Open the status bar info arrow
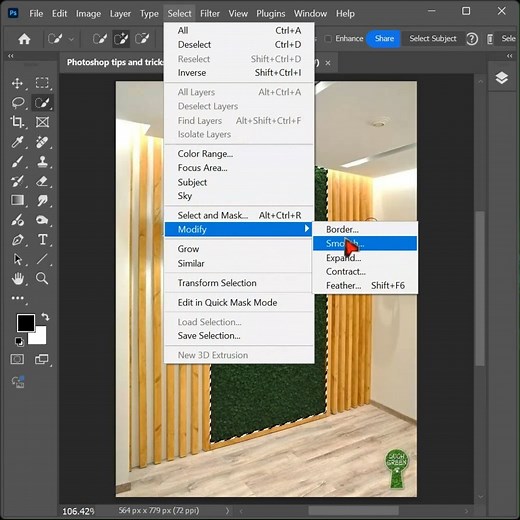Image resolution: width=520 pixels, height=520 pixels. pyautogui.click(x=227, y=510)
